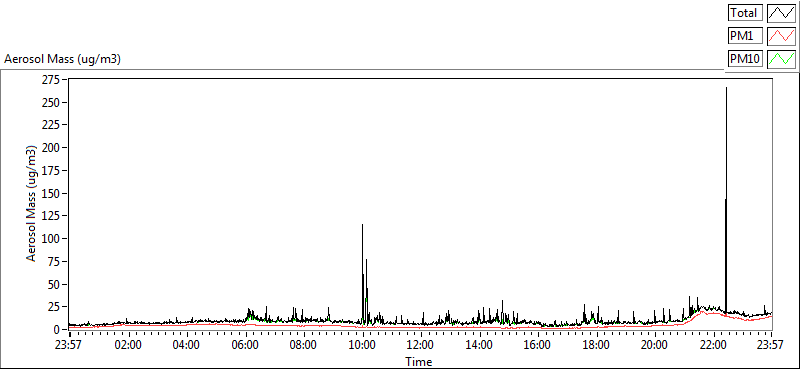Click the starting 23:57 time label
This screenshot has width=800, height=369.
coord(69,344)
